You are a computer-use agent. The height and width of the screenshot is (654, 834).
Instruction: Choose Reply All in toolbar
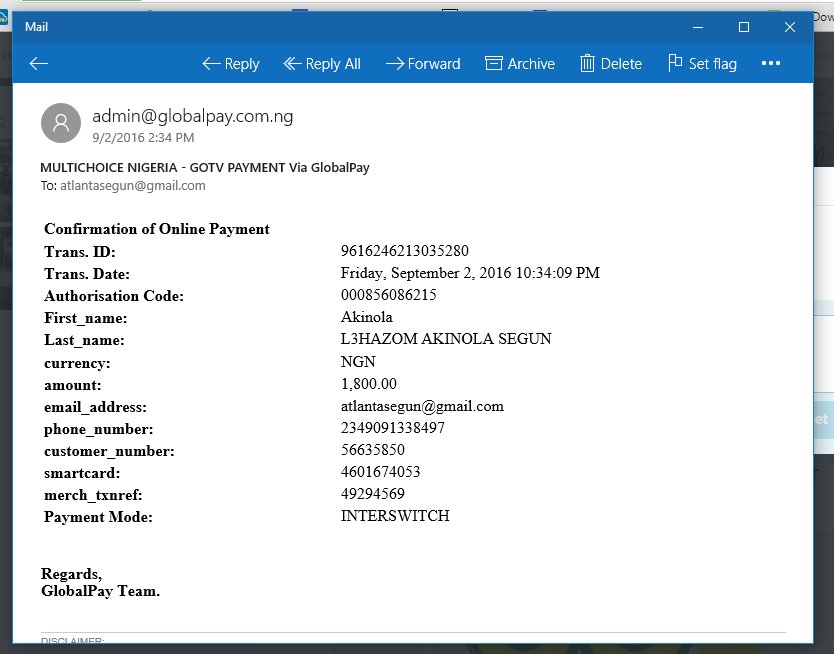[322, 64]
